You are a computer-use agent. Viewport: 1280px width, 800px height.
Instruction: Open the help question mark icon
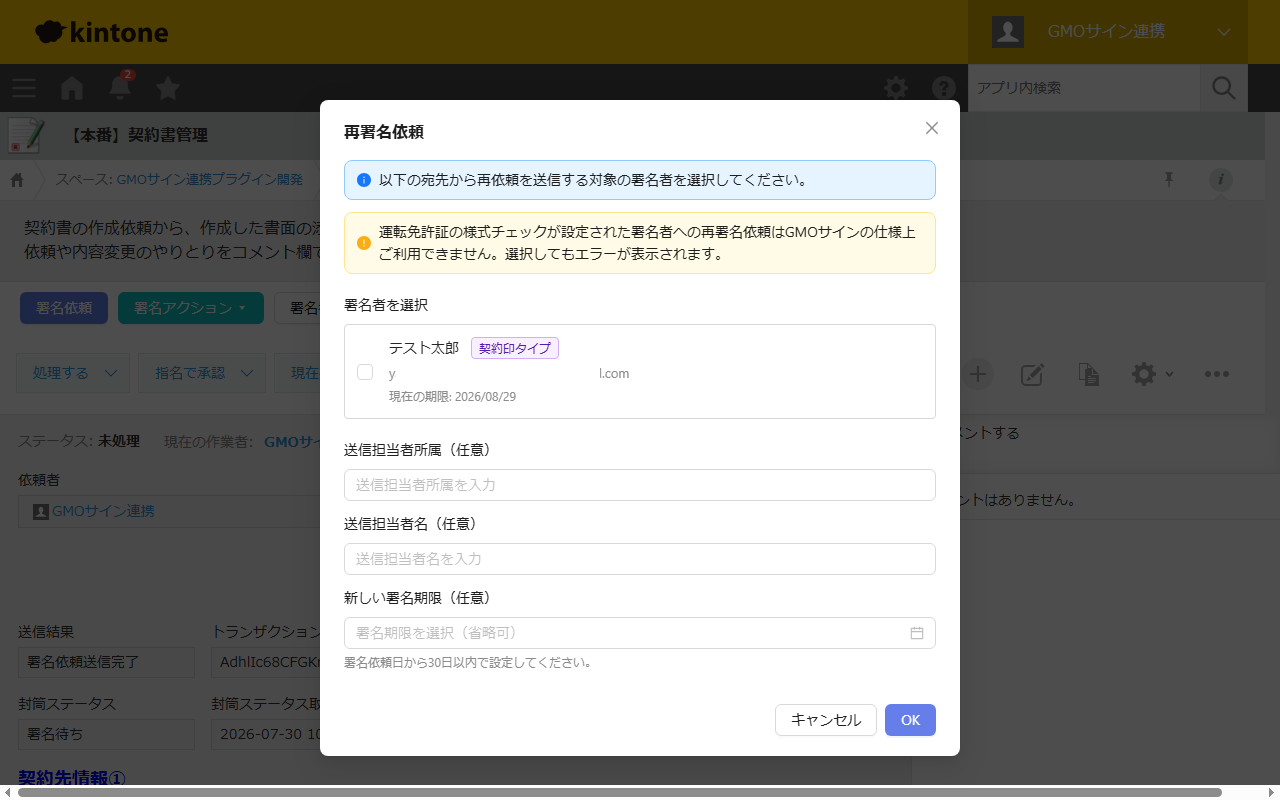click(x=944, y=88)
